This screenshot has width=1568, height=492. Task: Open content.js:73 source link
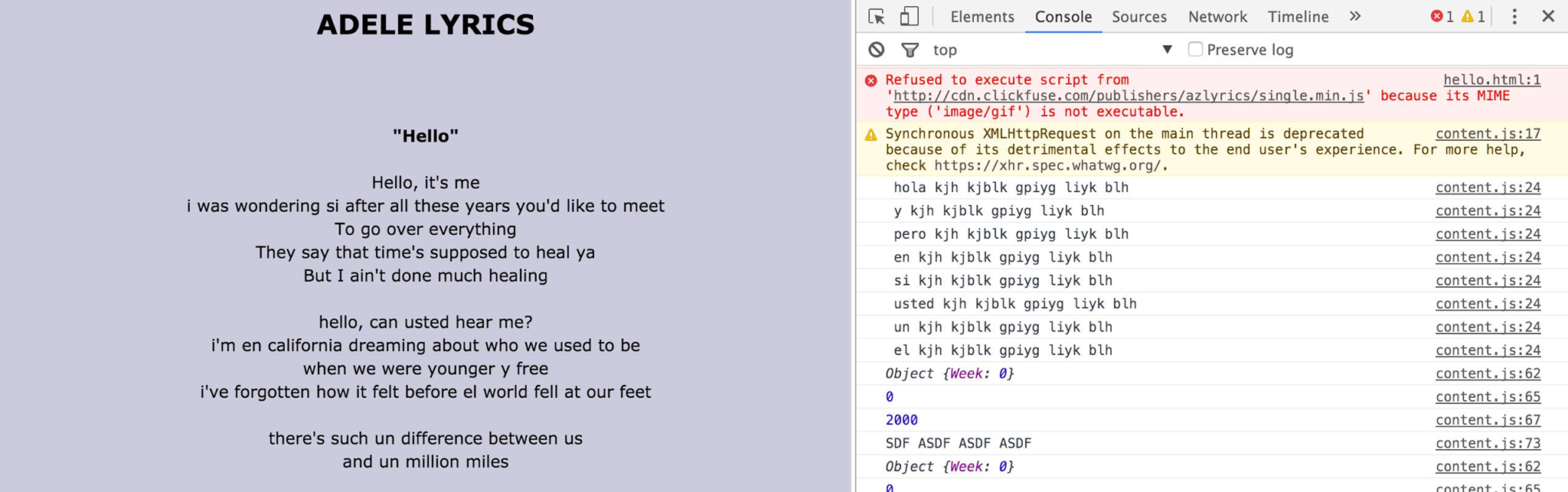[1488, 443]
